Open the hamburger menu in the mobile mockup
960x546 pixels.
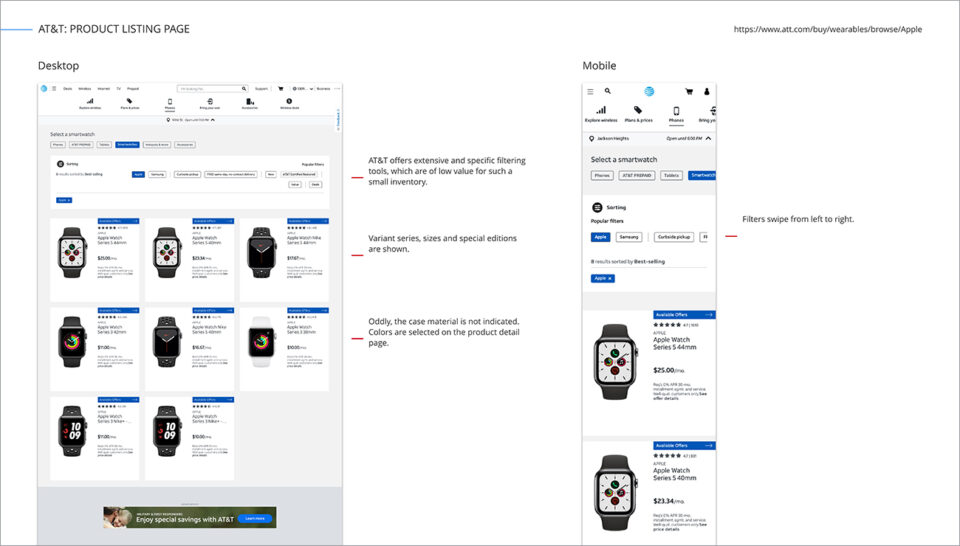pos(590,91)
